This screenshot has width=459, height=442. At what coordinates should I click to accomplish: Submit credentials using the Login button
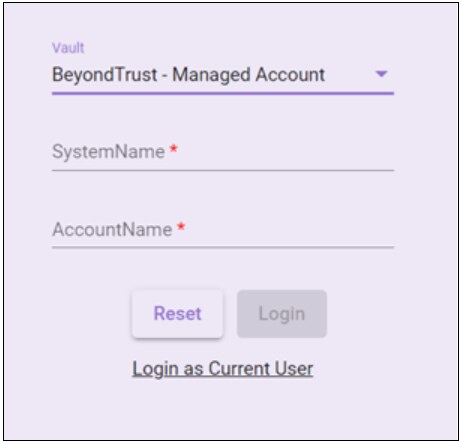click(282, 314)
